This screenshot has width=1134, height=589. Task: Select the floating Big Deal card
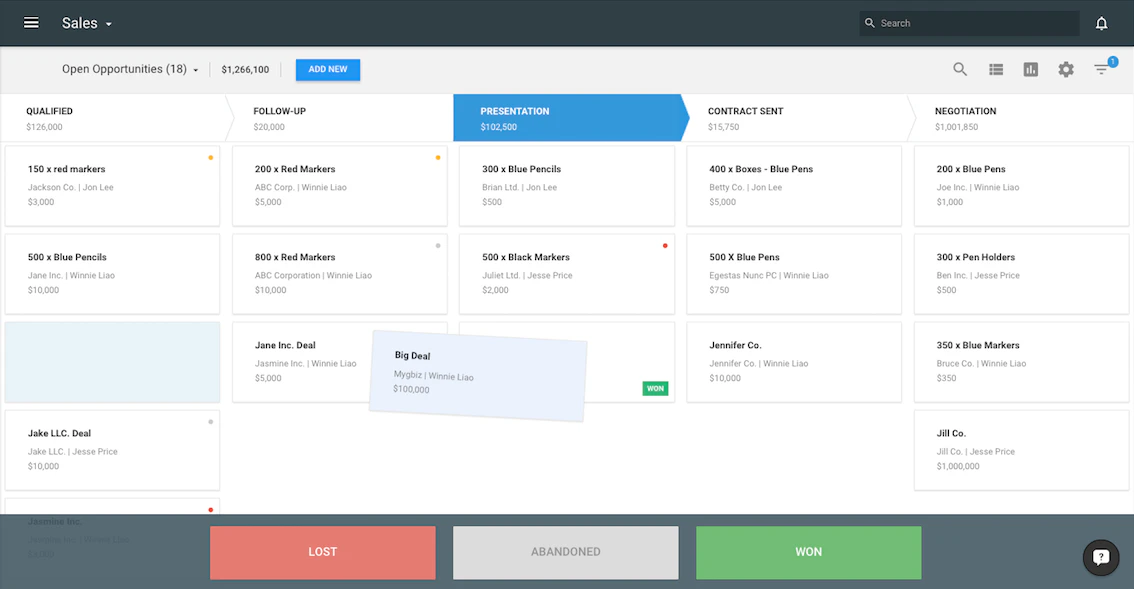[x=478, y=376]
